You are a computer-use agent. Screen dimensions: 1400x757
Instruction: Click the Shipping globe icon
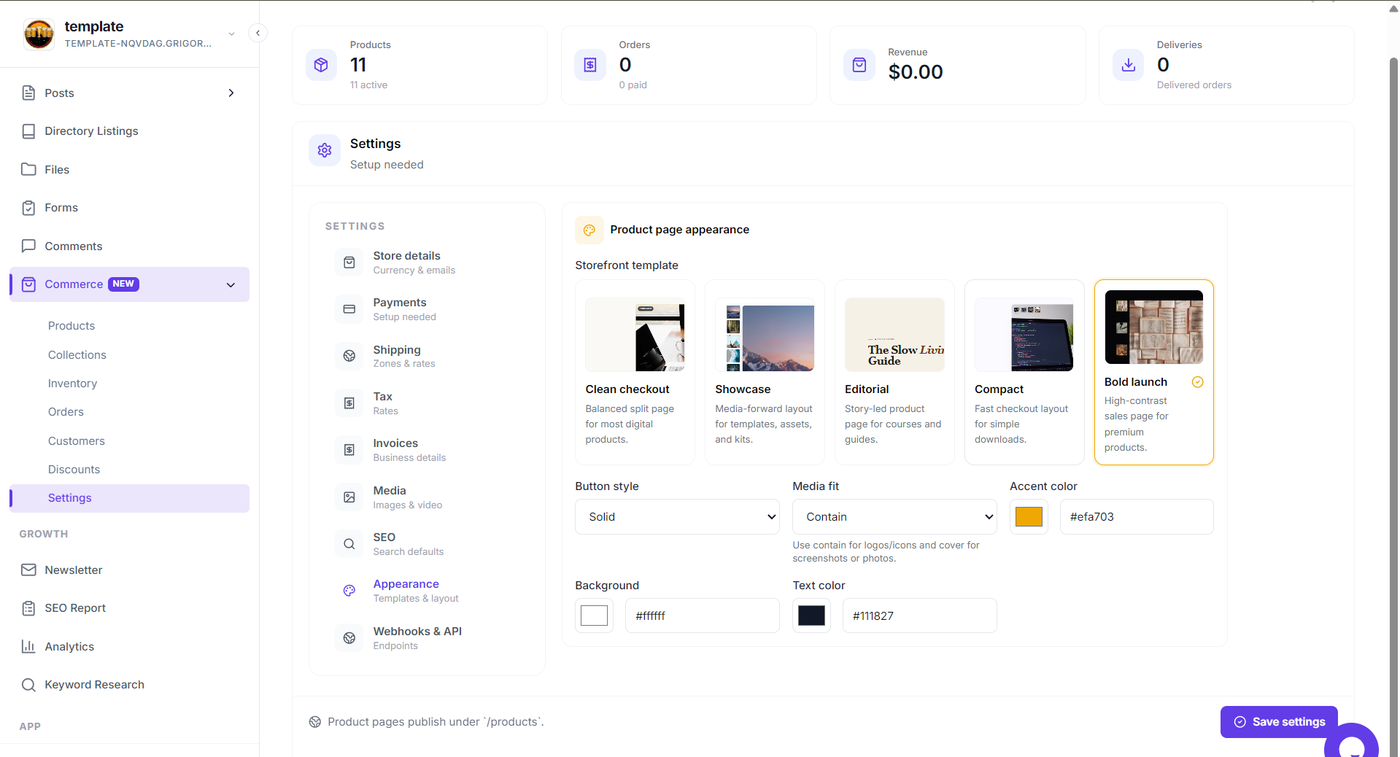349,356
